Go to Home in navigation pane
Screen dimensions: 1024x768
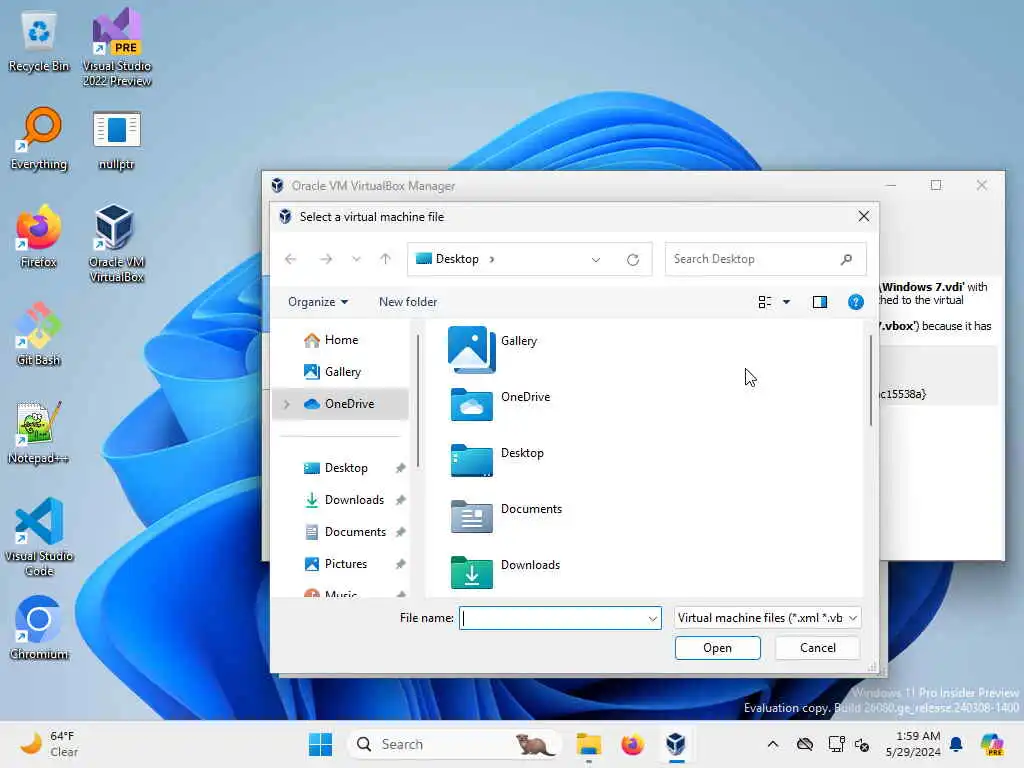point(330,340)
